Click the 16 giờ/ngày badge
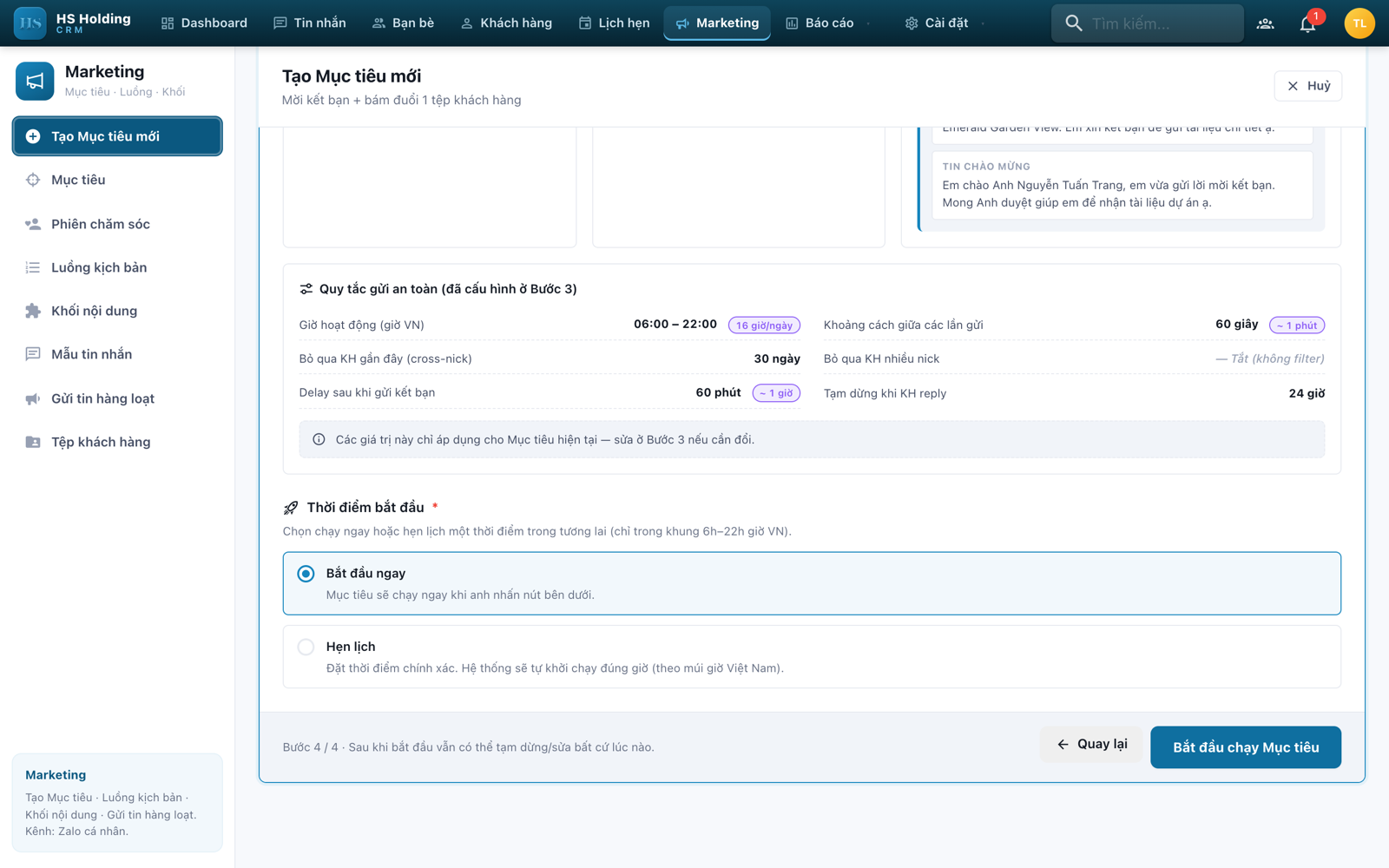1389x868 pixels. [764, 325]
